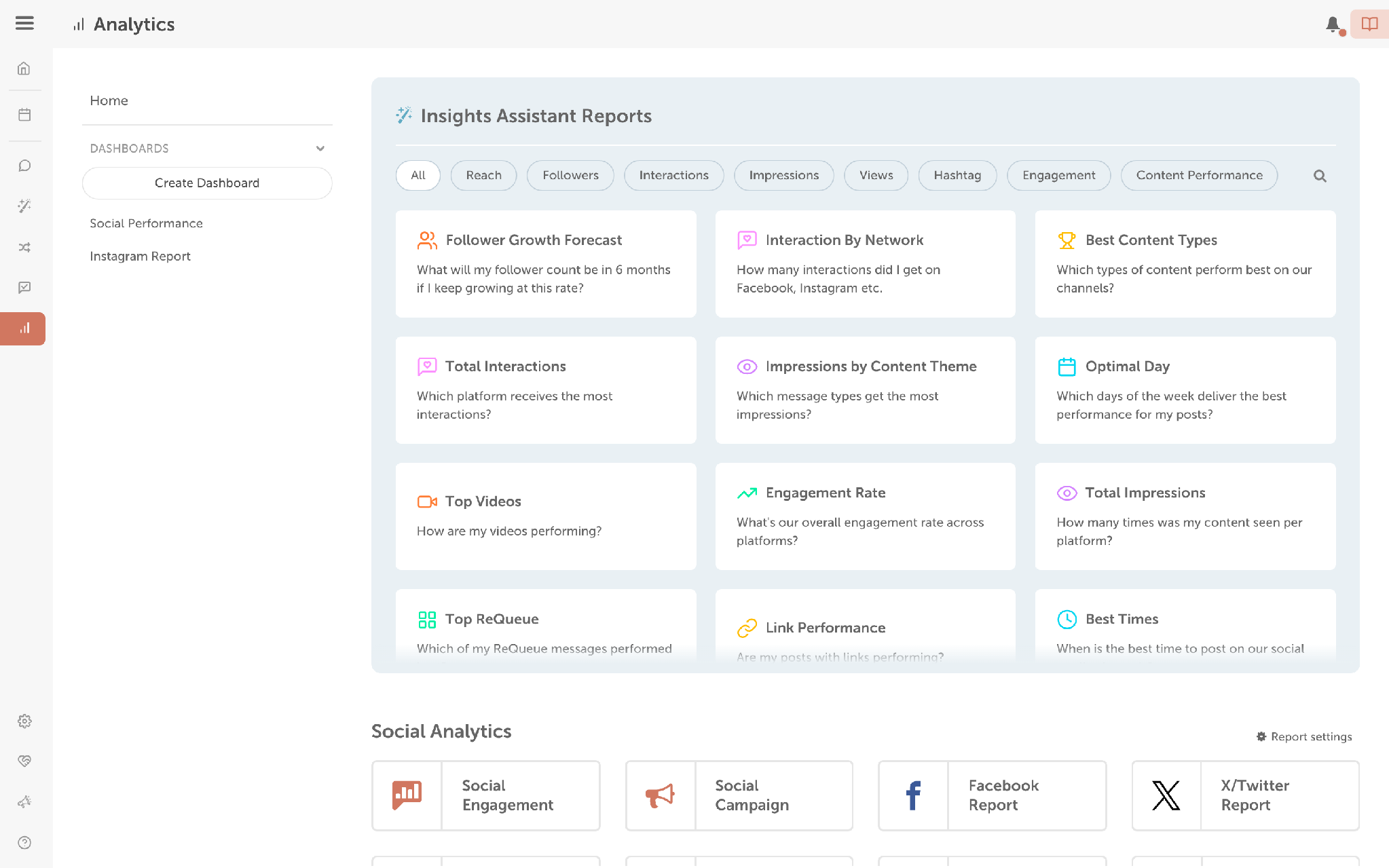The image size is (1389, 868).
Task: Click the Social Engagement chart icon
Action: pyautogui.click(x=407, y=795)
